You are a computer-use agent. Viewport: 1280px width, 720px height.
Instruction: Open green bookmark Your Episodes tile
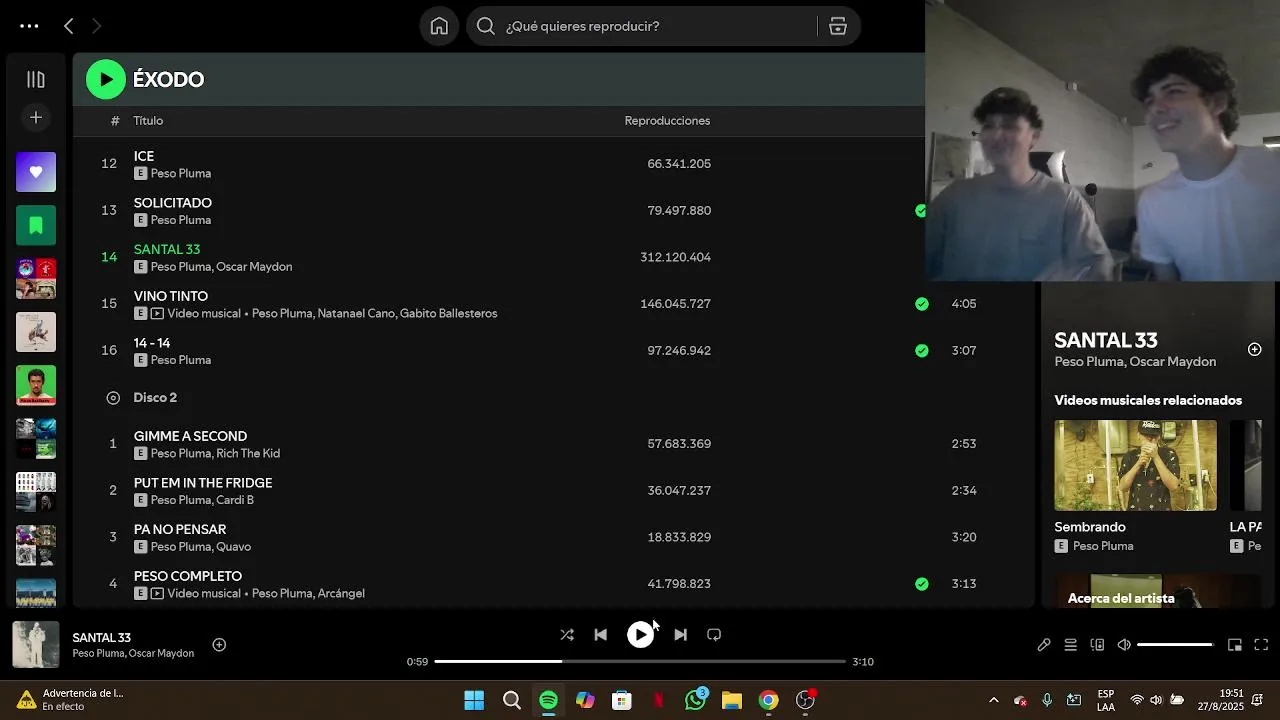[36, 225]
